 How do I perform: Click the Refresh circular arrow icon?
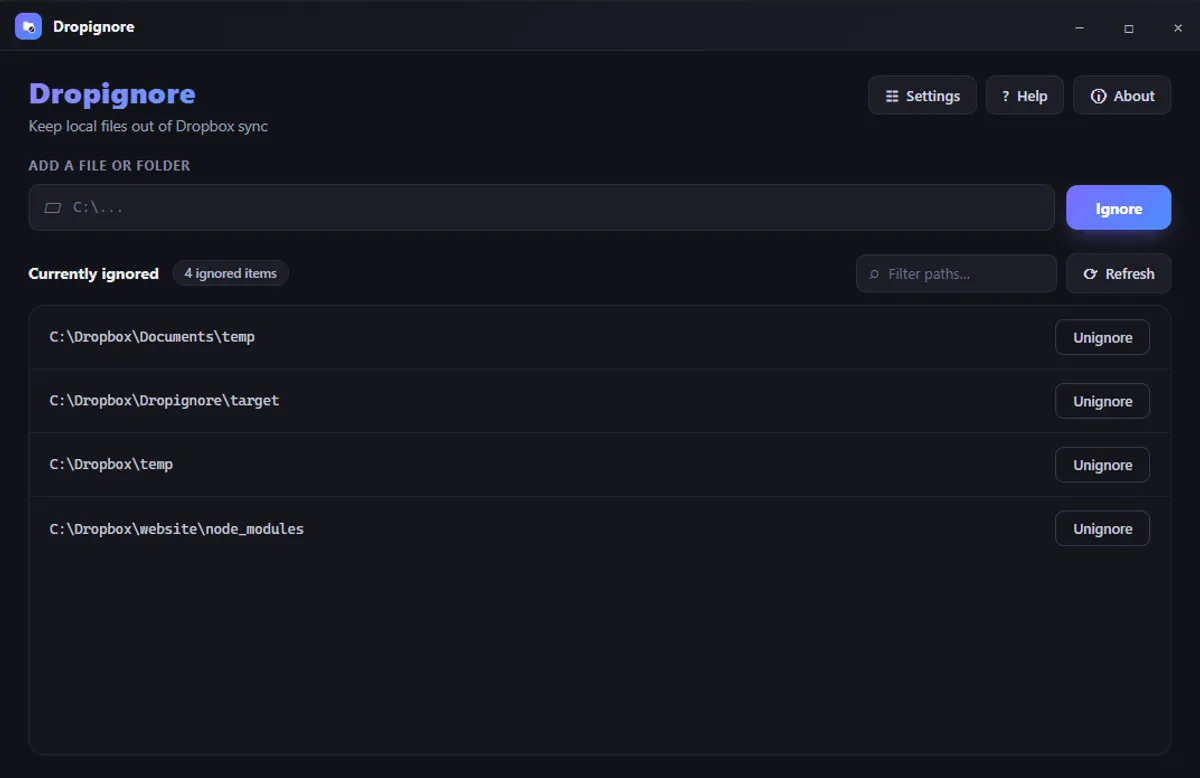pos(1090,274)
